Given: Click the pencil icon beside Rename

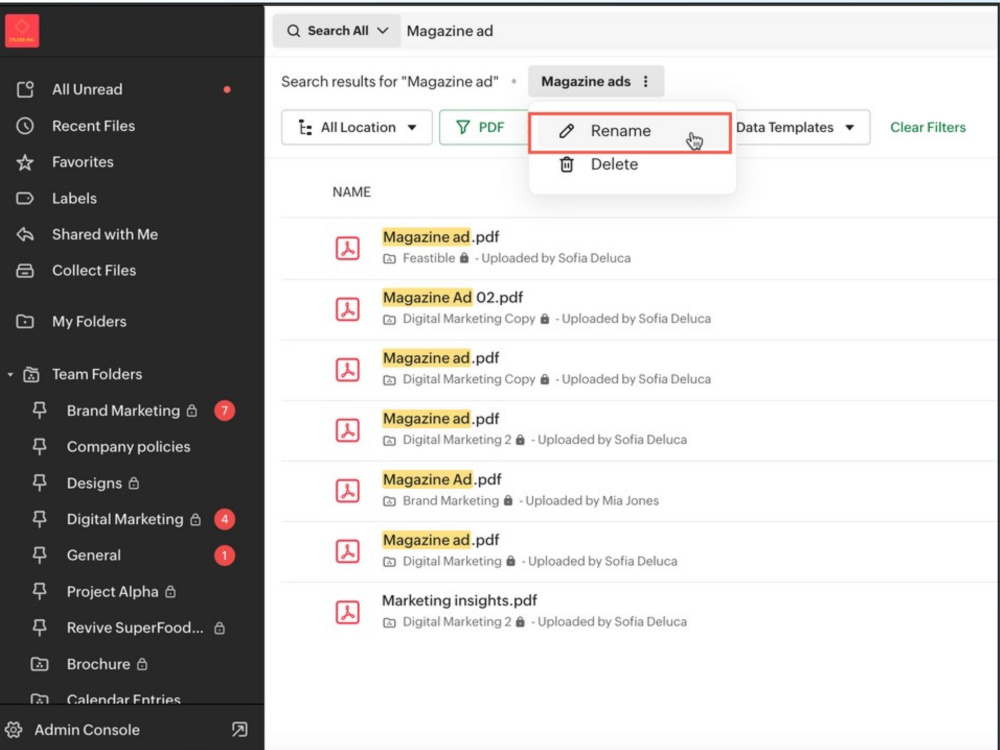Looking at the screenshot, I should [x=566, y=131].
